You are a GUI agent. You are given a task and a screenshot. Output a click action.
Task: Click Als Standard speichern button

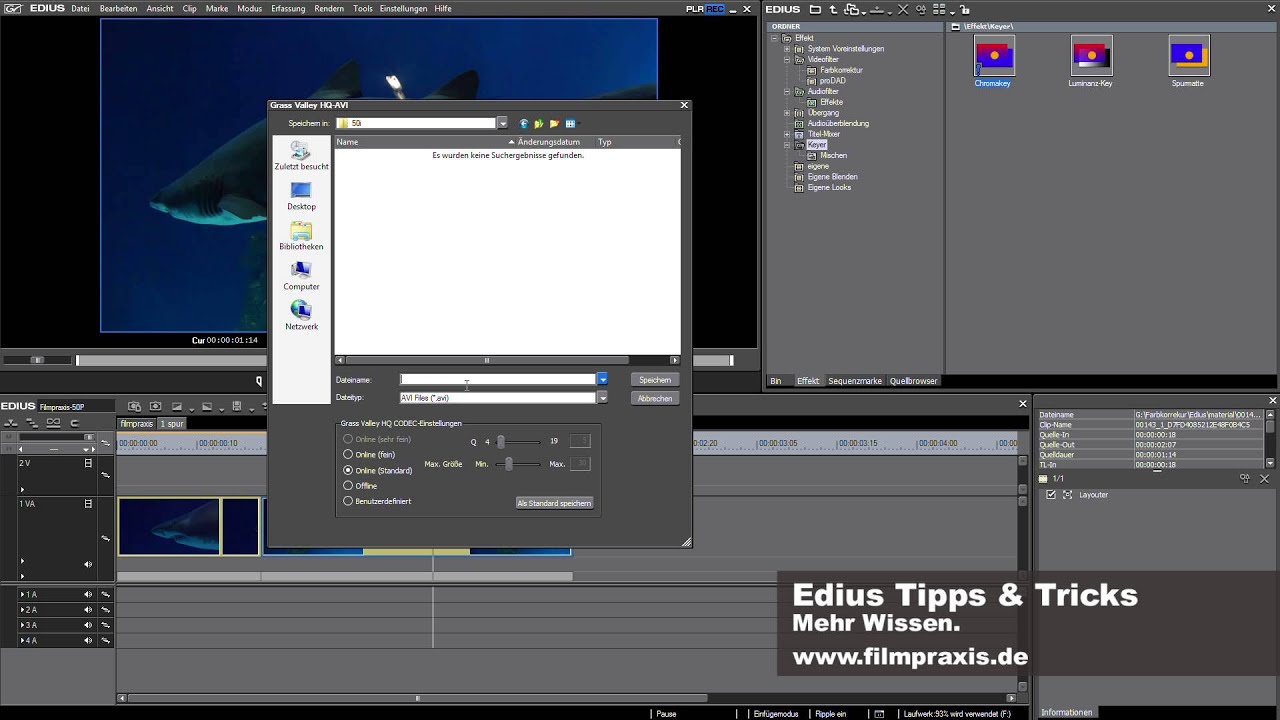(554, 503)
